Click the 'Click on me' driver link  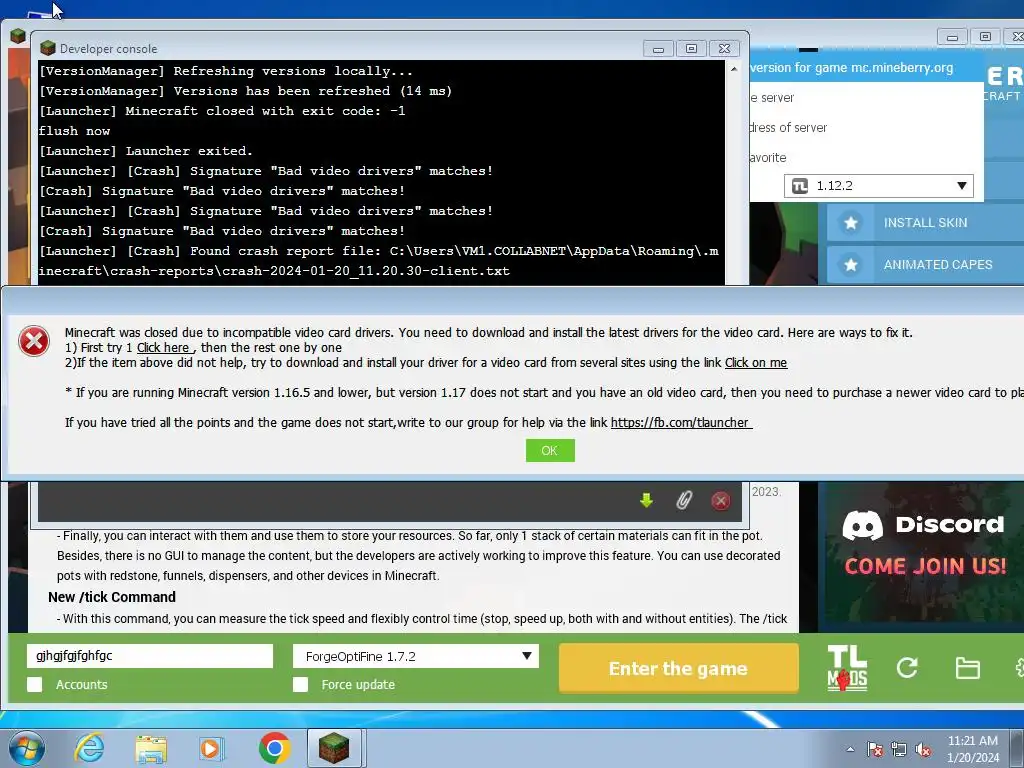756,362
